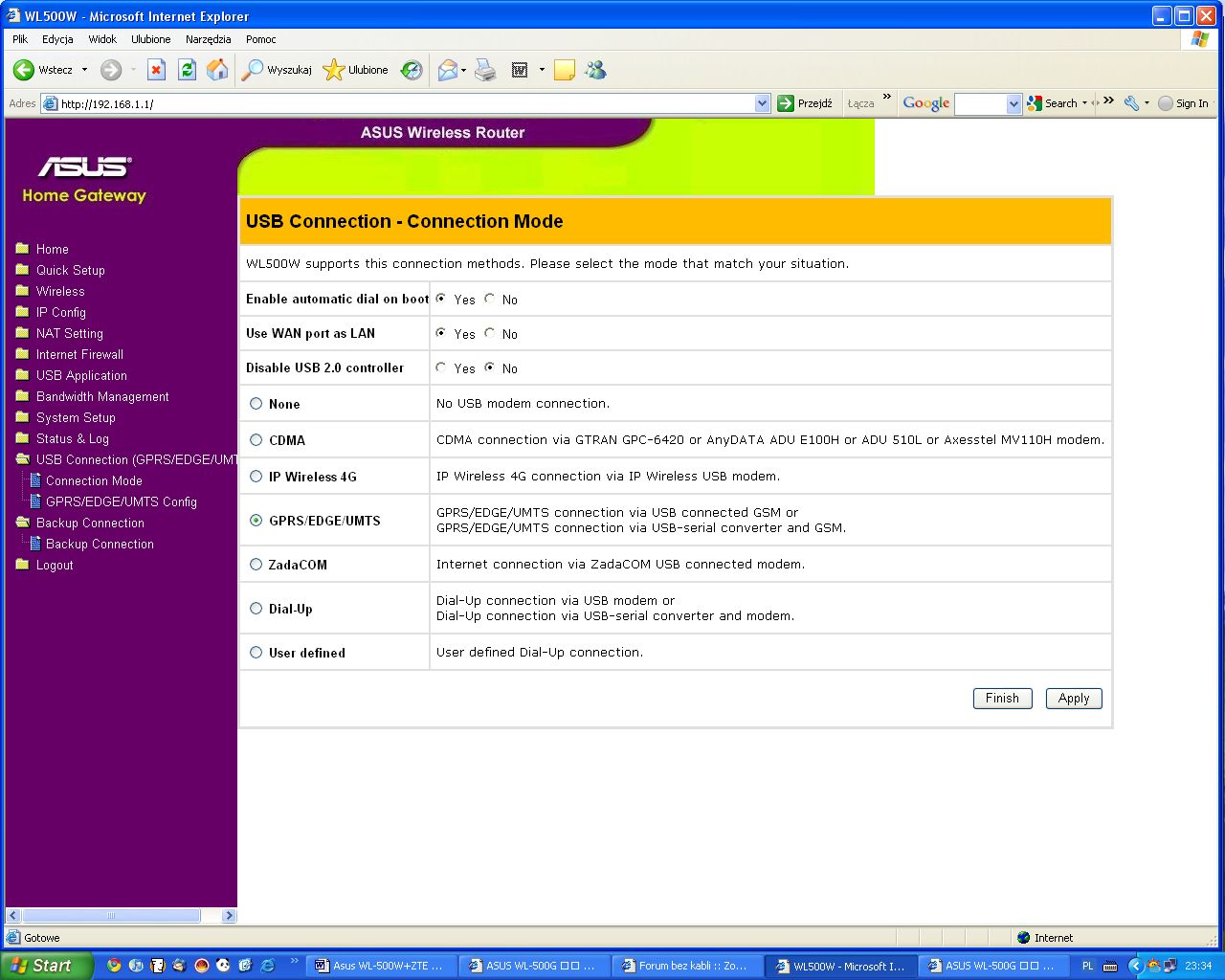1225x980 pixels.
Task: Select the ZadaCOM connection radio button
Action: coord(256,565)
